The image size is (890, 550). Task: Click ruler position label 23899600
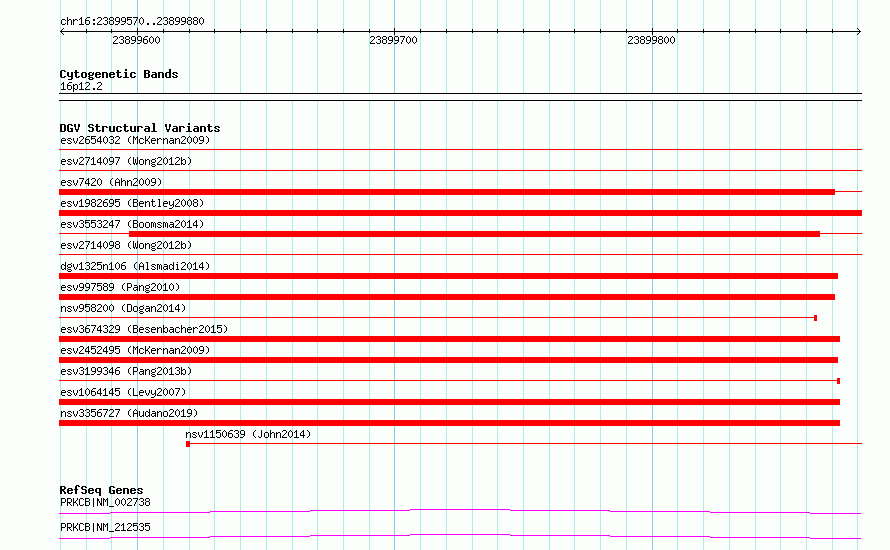tap(136, 40)
